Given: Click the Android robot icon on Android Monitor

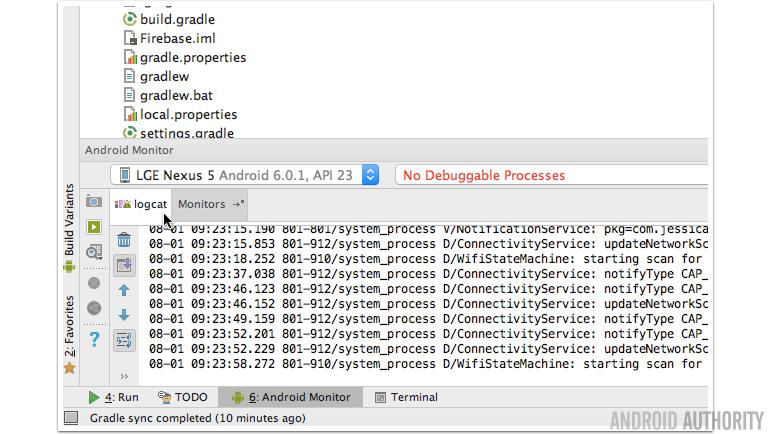Looking at the screenshot, I should coord(237,397).
